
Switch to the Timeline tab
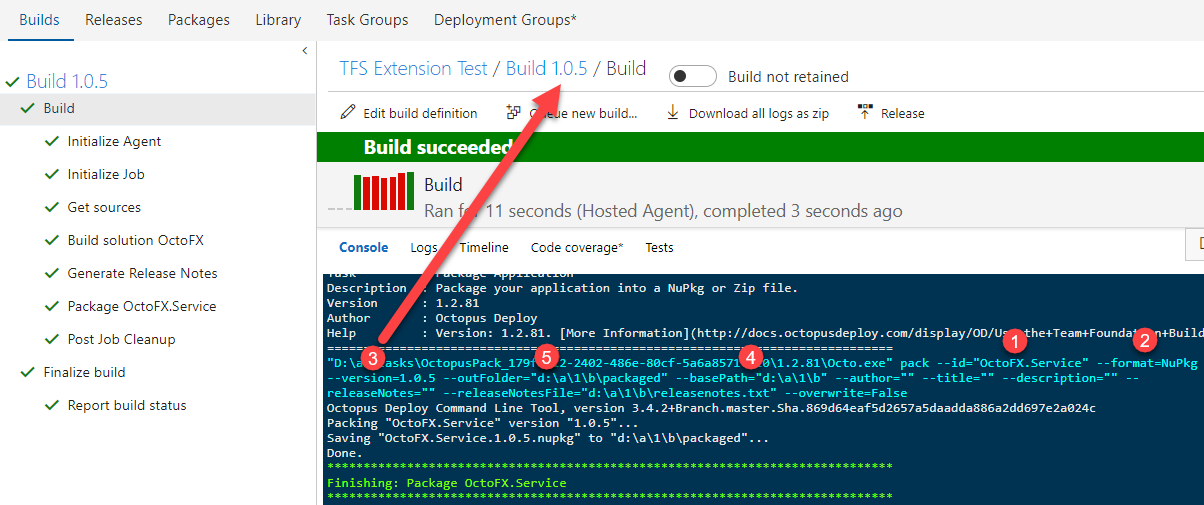[x=484, y=248]
